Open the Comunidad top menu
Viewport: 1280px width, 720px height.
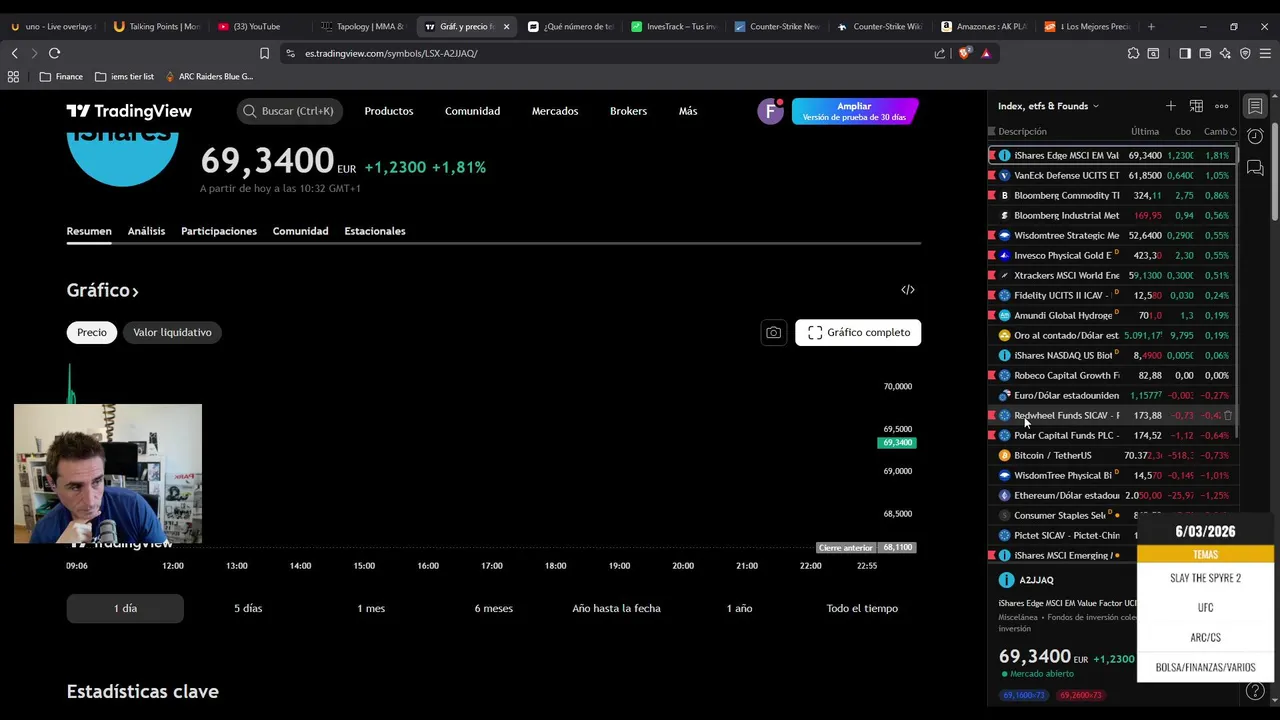pos(472,111)
